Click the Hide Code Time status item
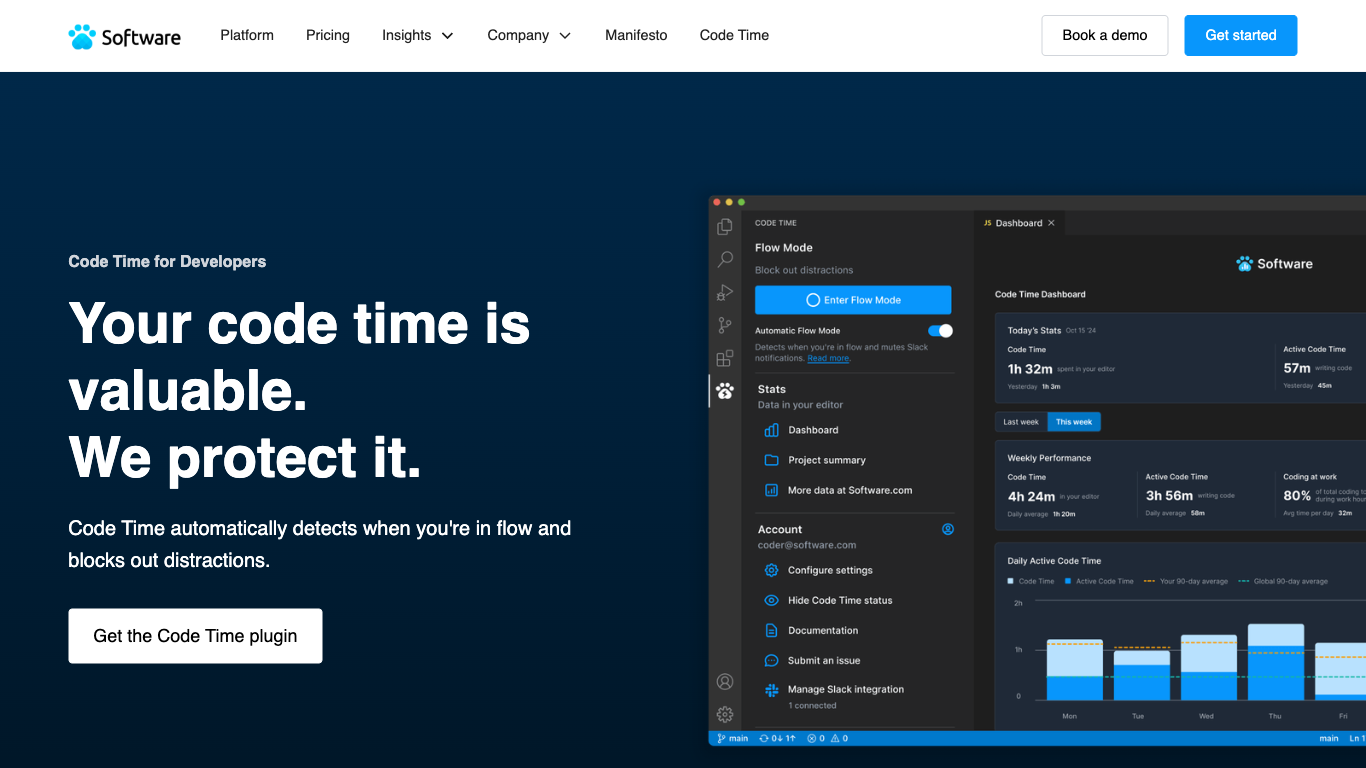 click(x=839, y=601)
